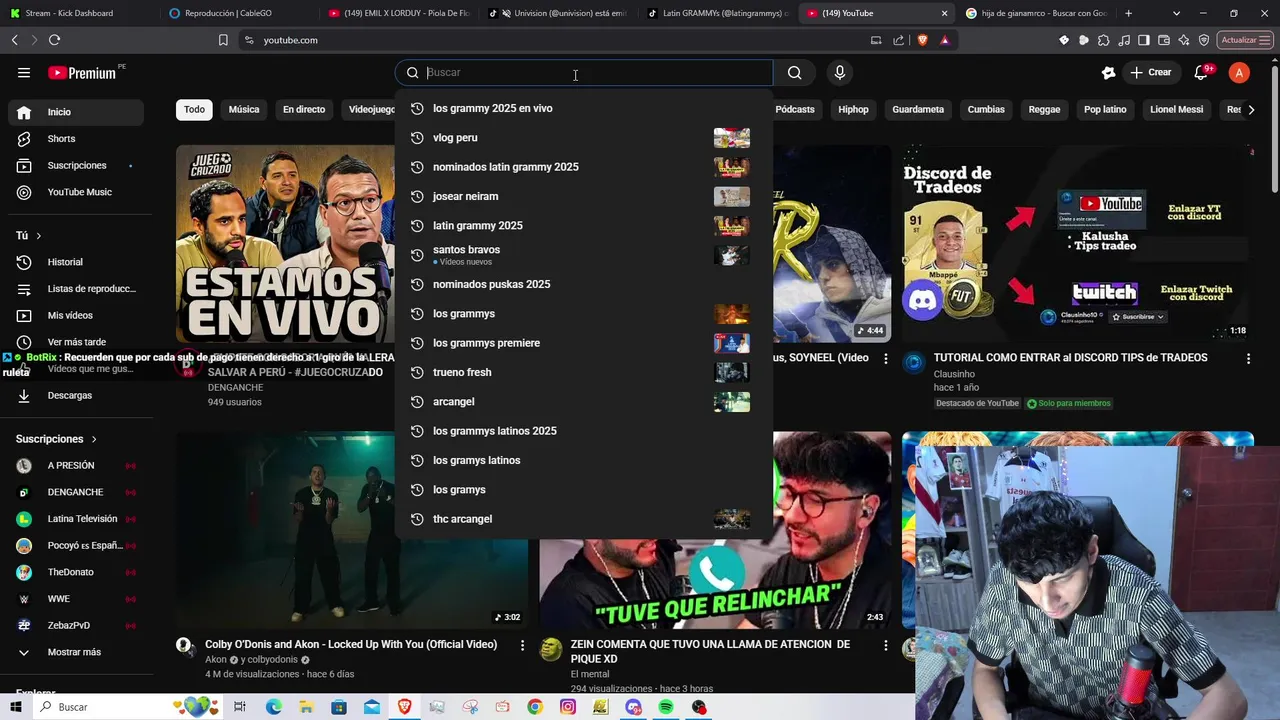
Task: Choose suggestion 'los grammy 2025 en vivo'
Action: [x=583, y=108]
